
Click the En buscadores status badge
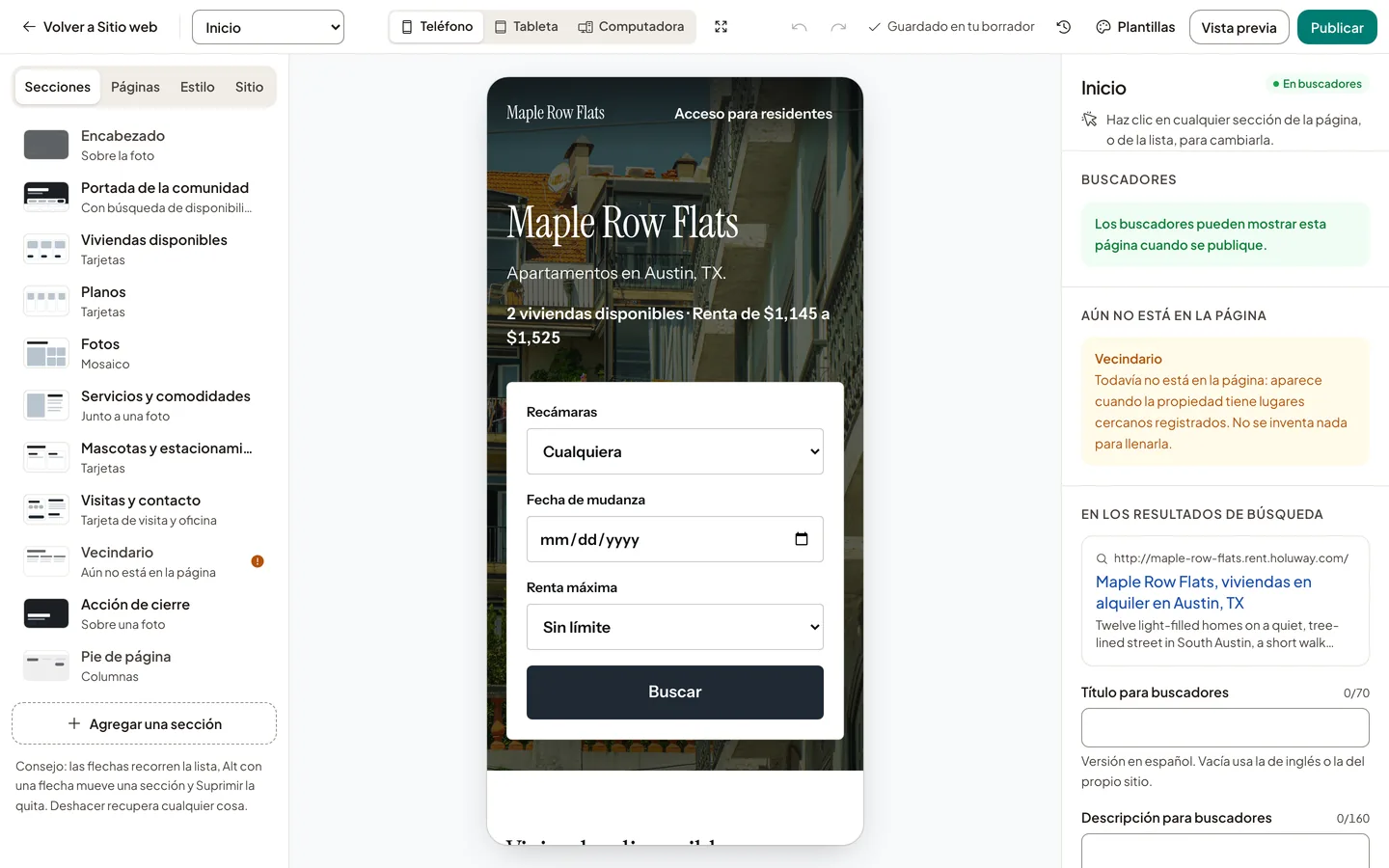1317,84
